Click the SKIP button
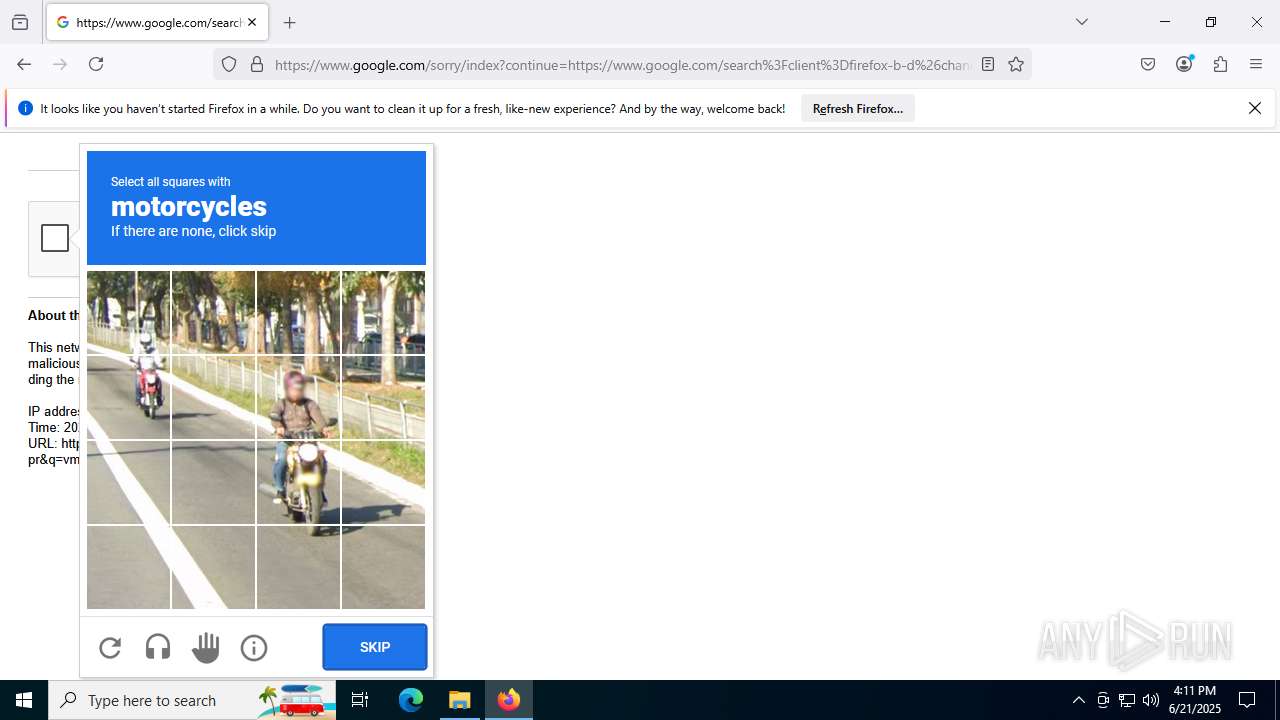The height and width of the screenshot is (720, 1280). point(375,647)
